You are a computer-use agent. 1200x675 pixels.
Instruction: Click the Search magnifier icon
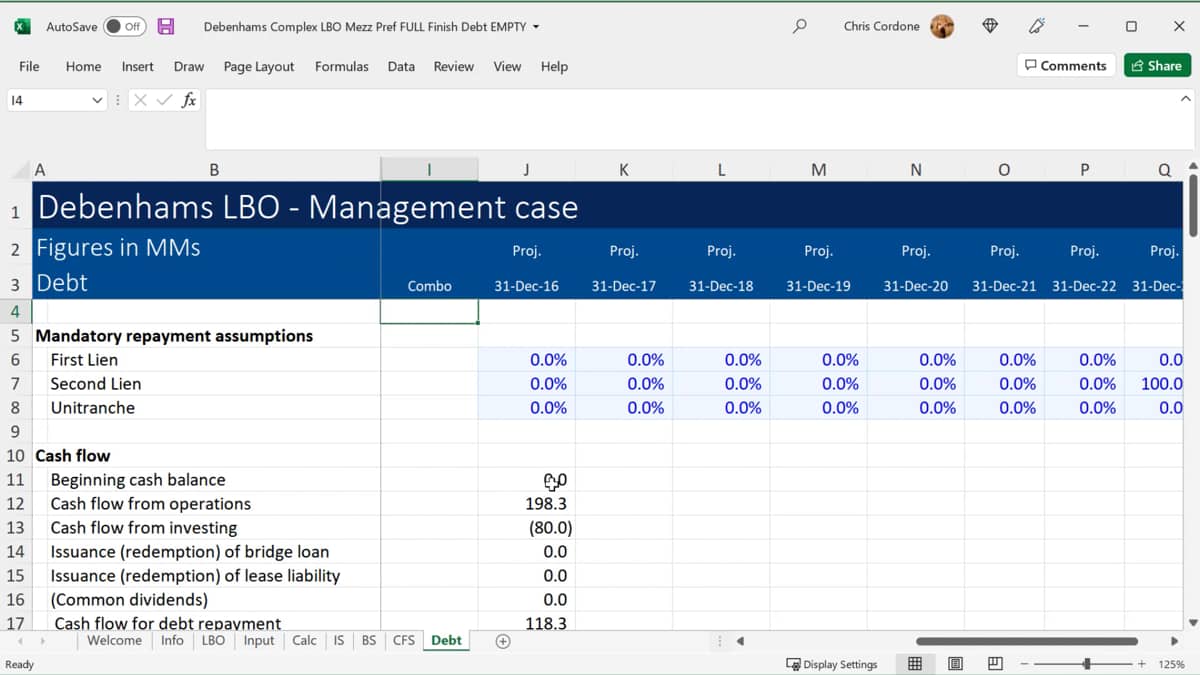click(799, 27)
